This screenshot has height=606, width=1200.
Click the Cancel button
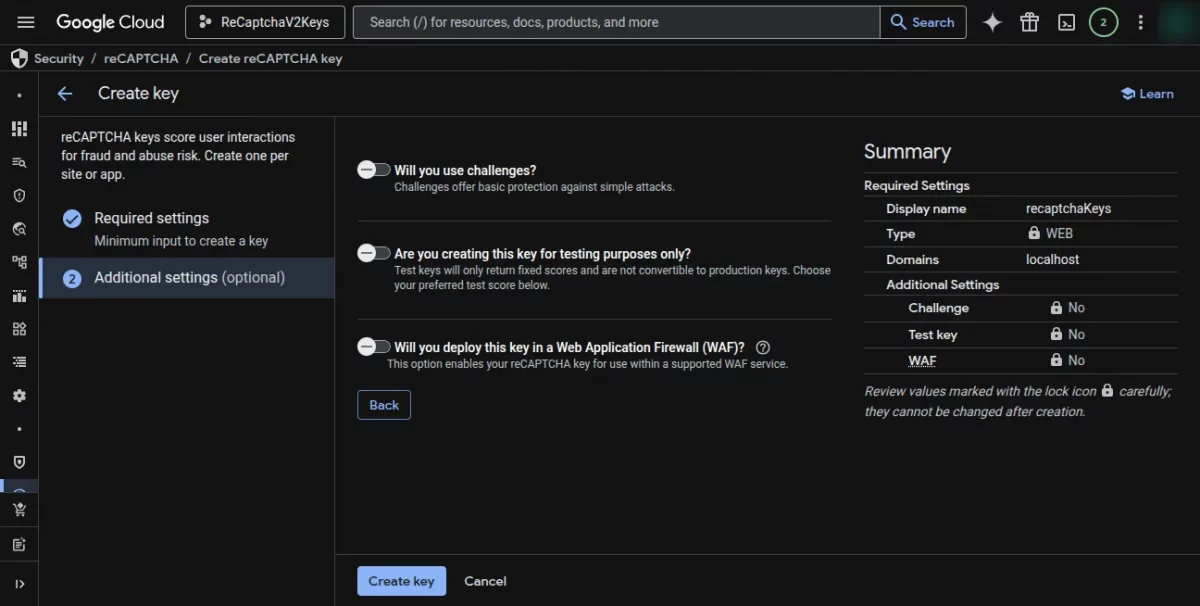coord(485,581)
